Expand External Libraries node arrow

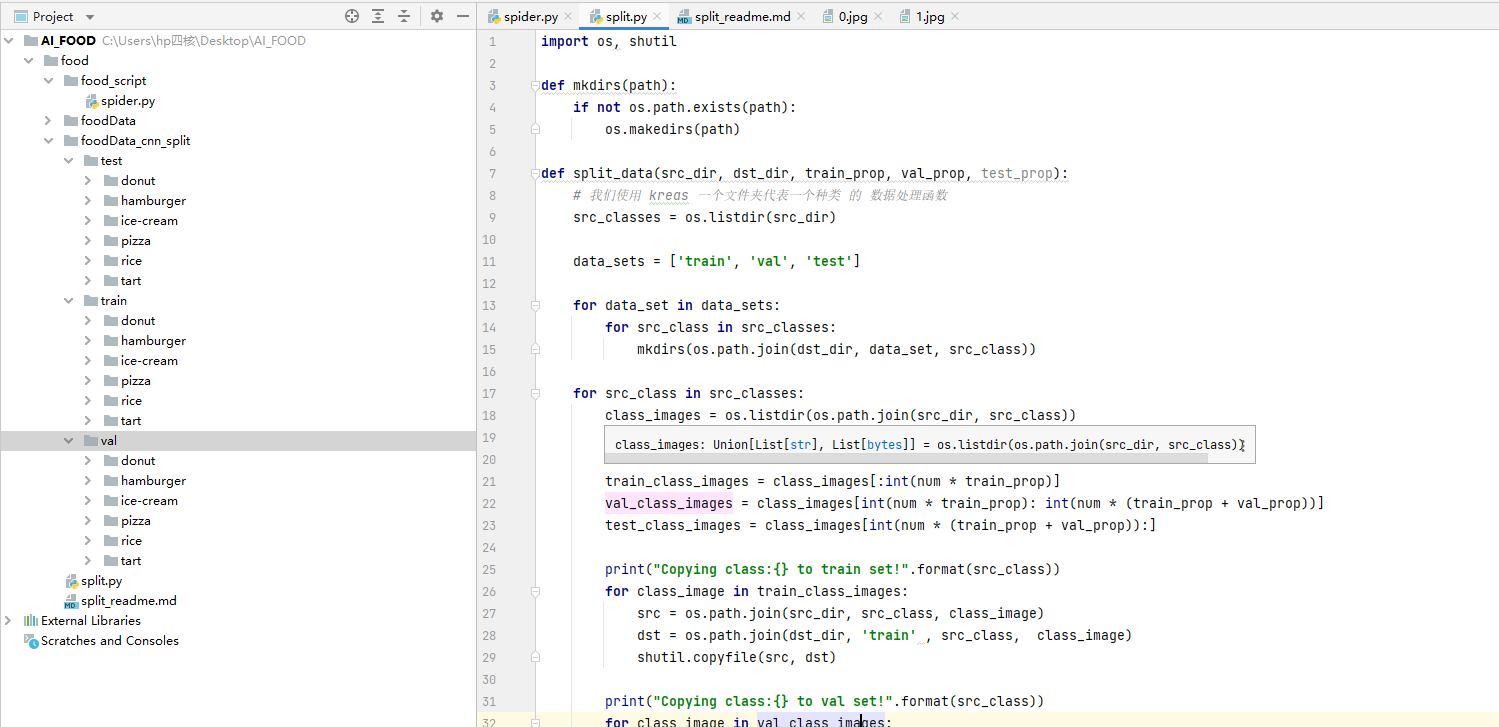pos(9,621)
